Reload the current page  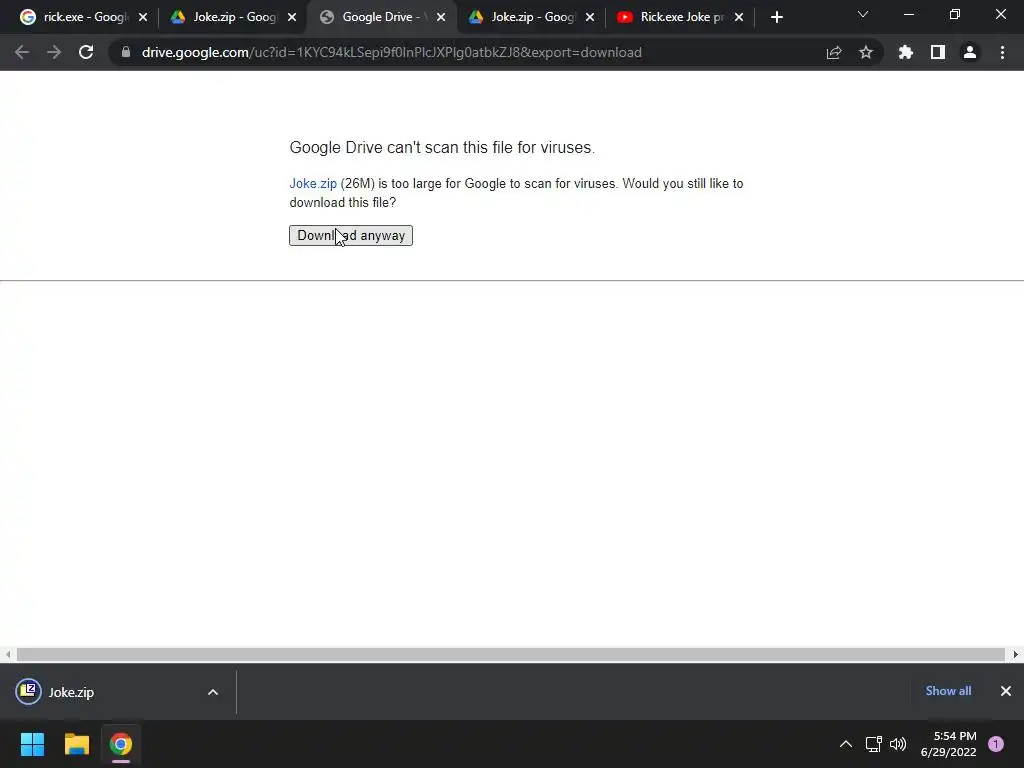tap(86, 52)
